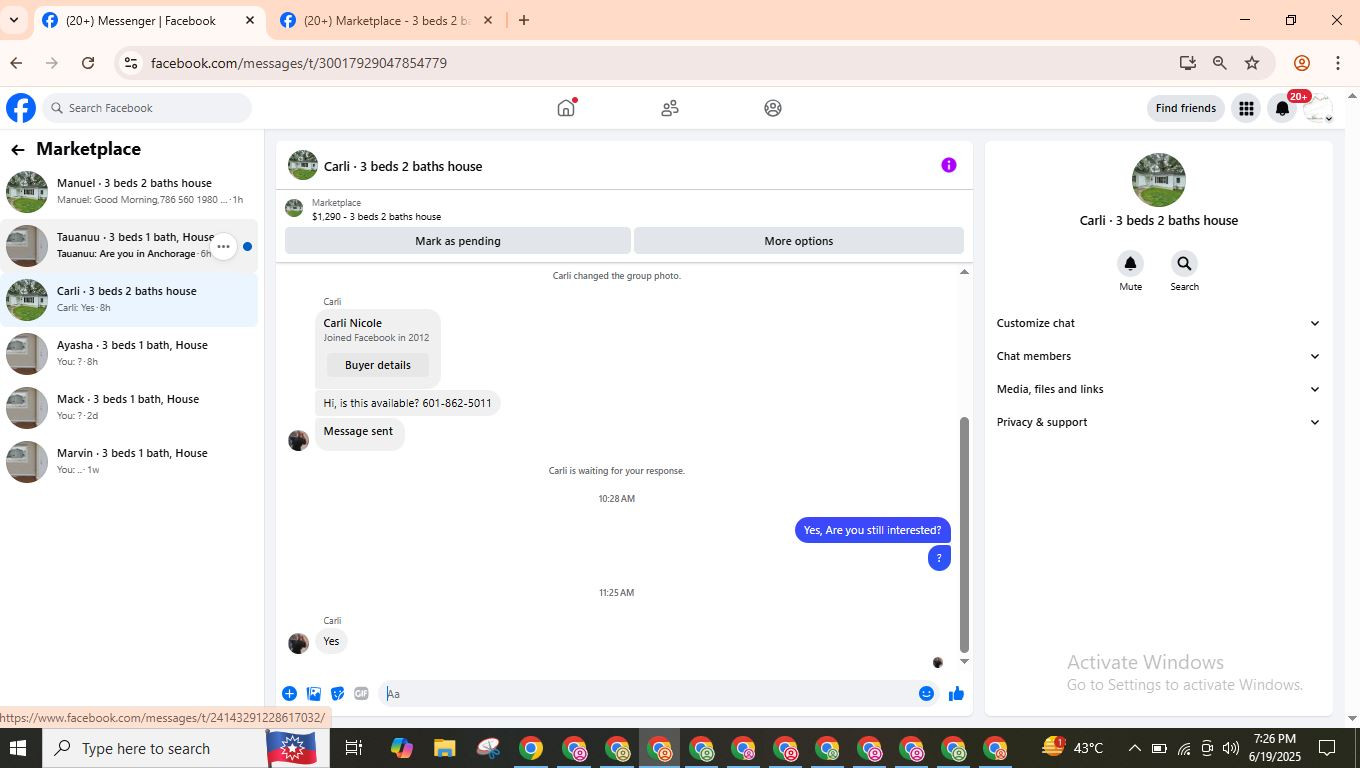Click the Carli chat header title
This screenshot has height=768, width=1360.
[x=403, y=166]
